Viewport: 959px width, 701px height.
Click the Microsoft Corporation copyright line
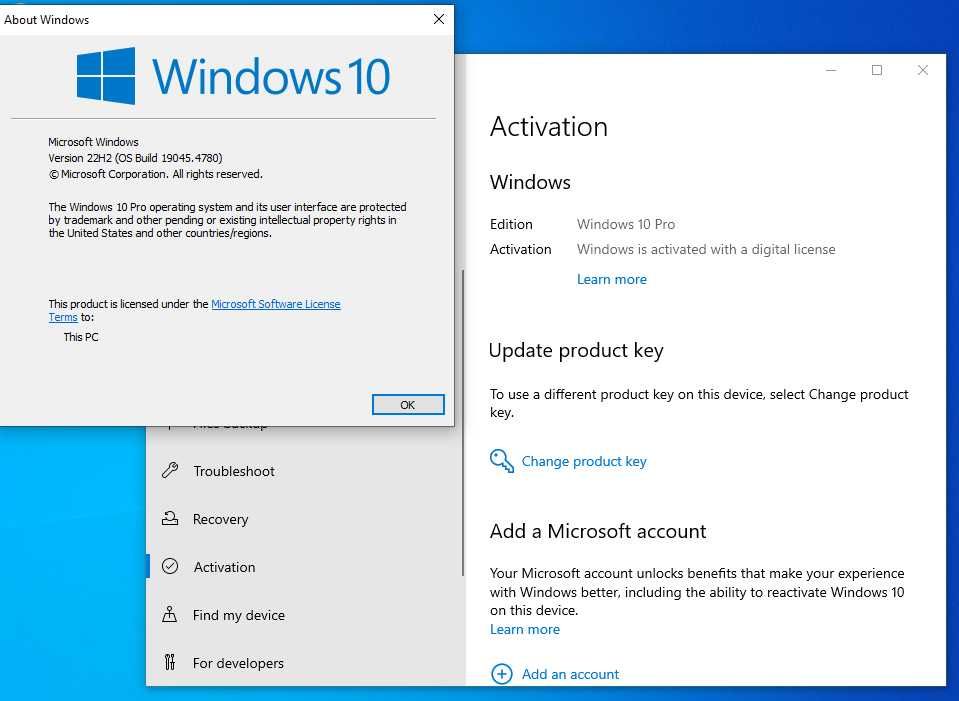155,174
